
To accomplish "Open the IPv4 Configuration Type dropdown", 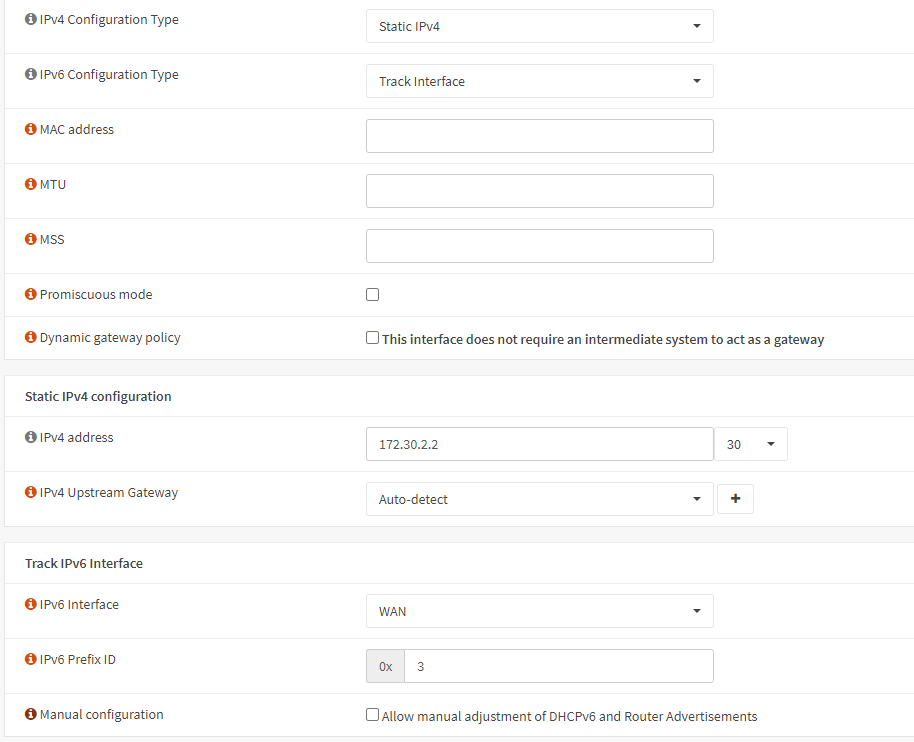I will 539,26.
